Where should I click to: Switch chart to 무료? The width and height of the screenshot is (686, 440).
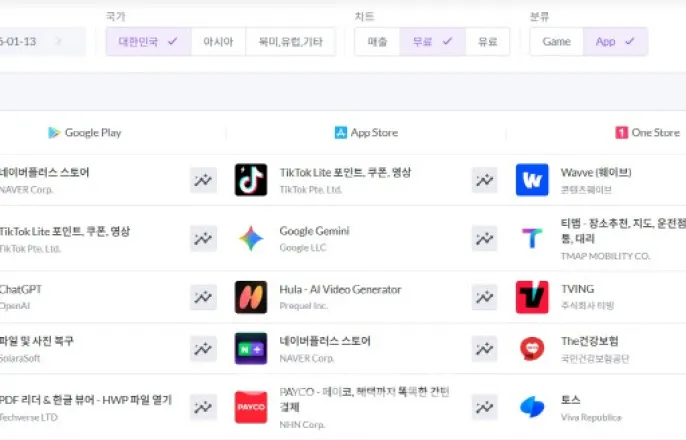tap(432, 42)
